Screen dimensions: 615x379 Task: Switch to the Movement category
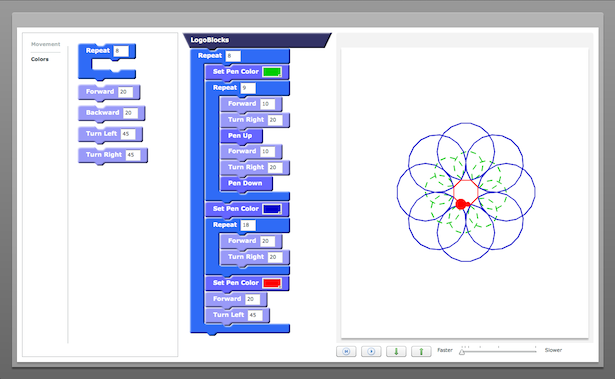(45, 44)
